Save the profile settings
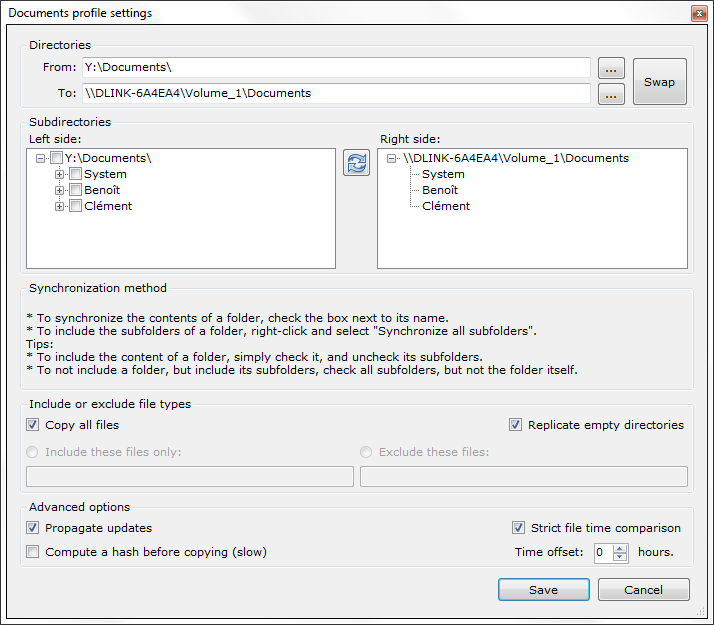The height and width of the screenshot is (625, 714). [543, 590]
